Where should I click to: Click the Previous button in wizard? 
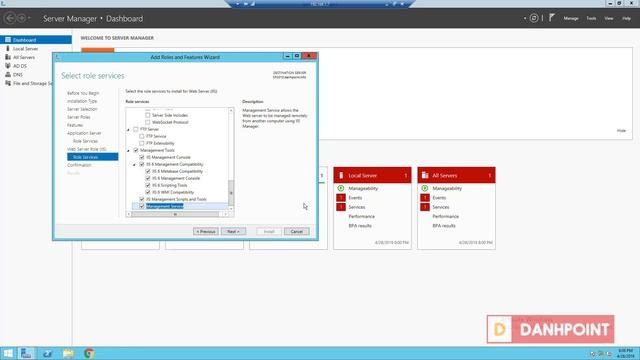point(206,231)
